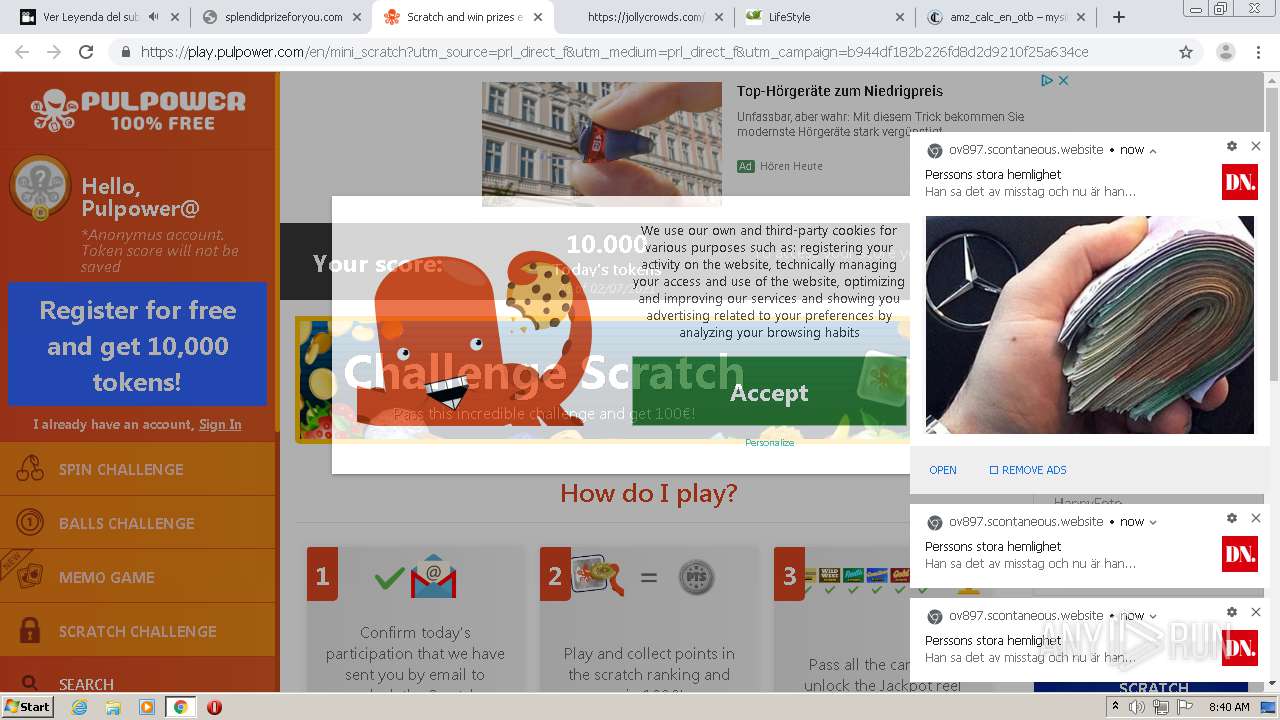Open Memo Game from sidebar
The width and height of the screenshot is (1280, 720).
point(138,577)
